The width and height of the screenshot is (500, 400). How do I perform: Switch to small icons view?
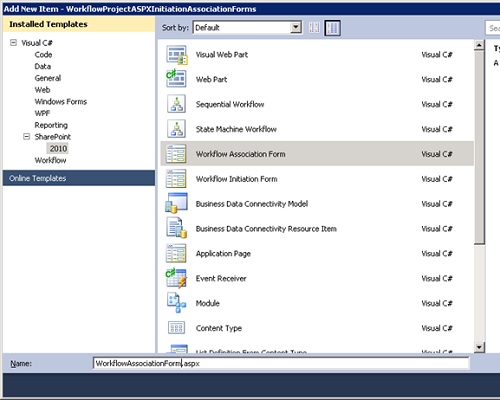(x=314, y=28)
